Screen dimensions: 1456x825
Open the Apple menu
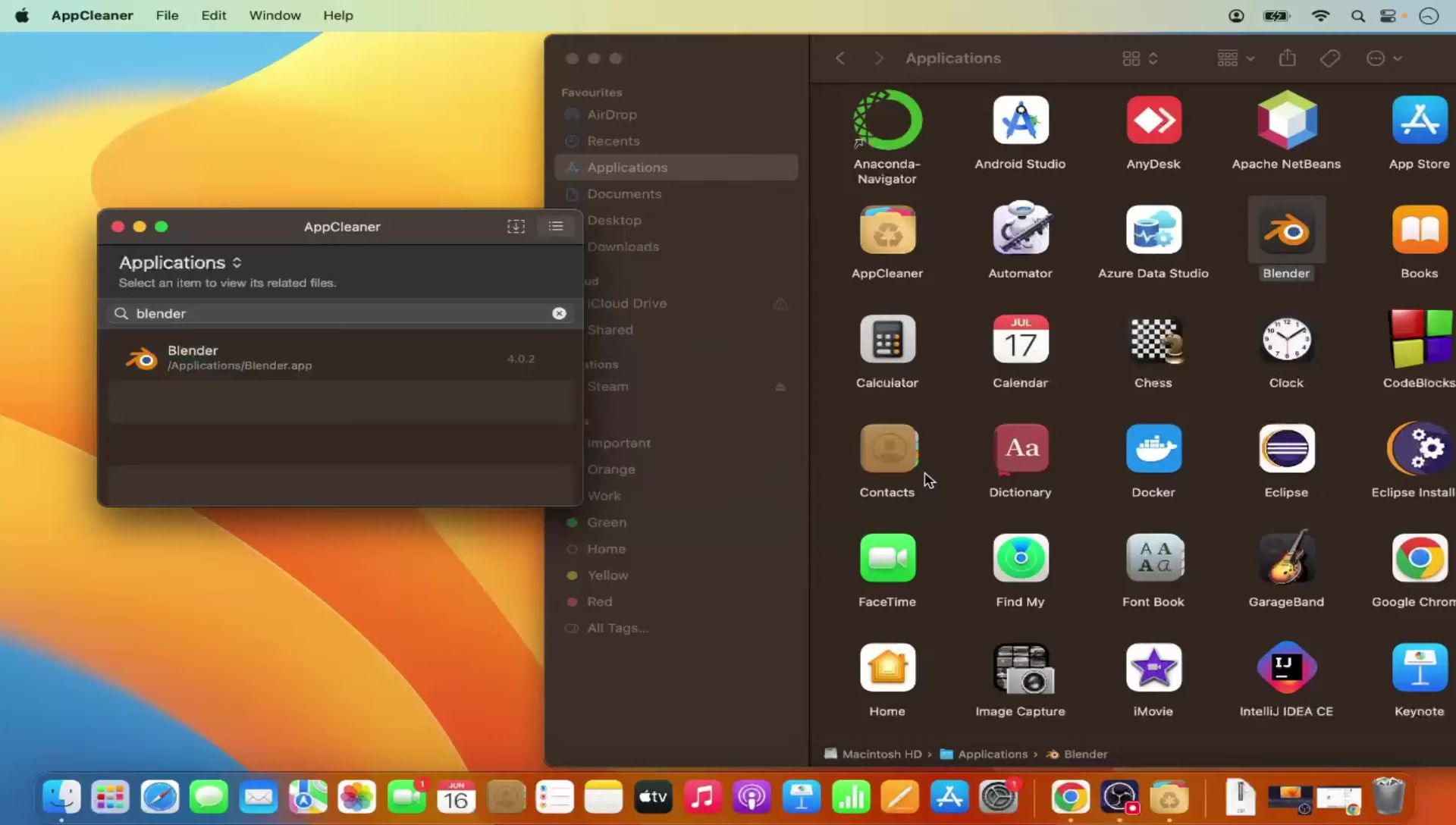tap(22, 15)
